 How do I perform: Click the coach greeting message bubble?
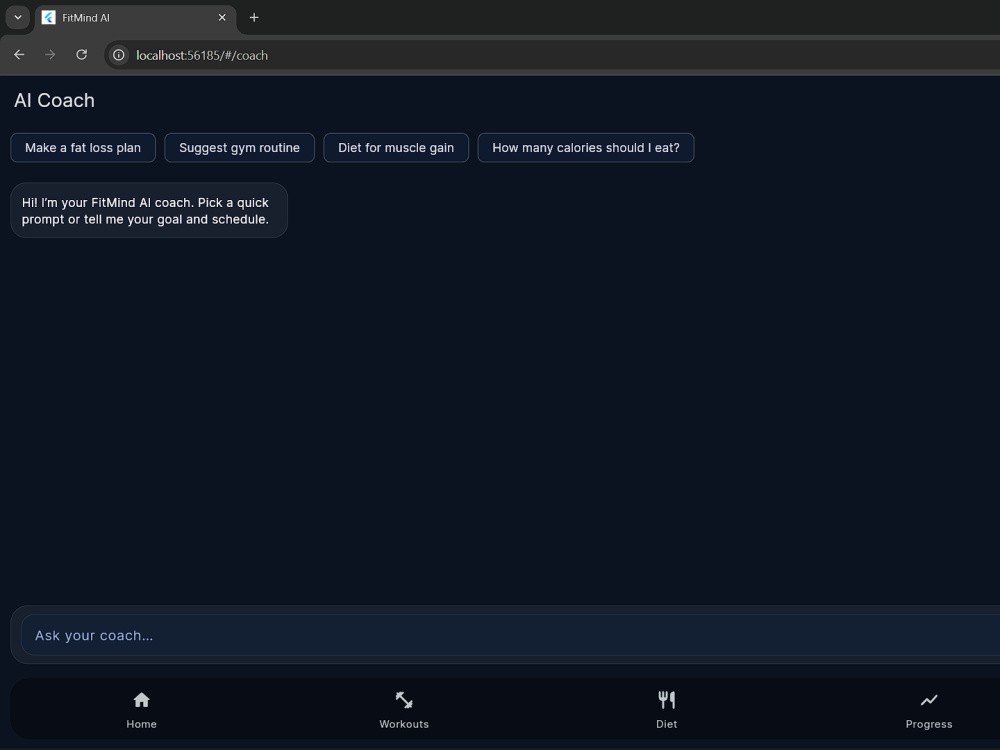coord(149,210)
